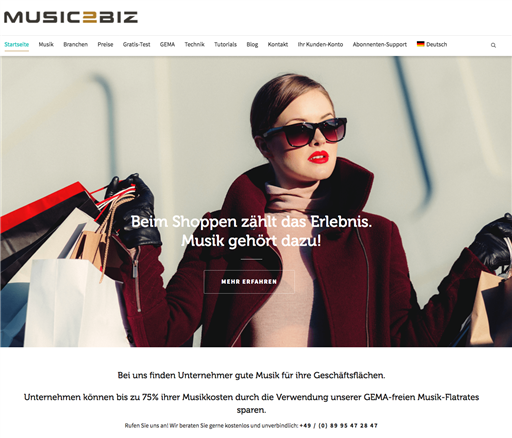This screenshot has height=438, width=512.
Task: Open the Gratis-Test page
Action: point(137,44)
